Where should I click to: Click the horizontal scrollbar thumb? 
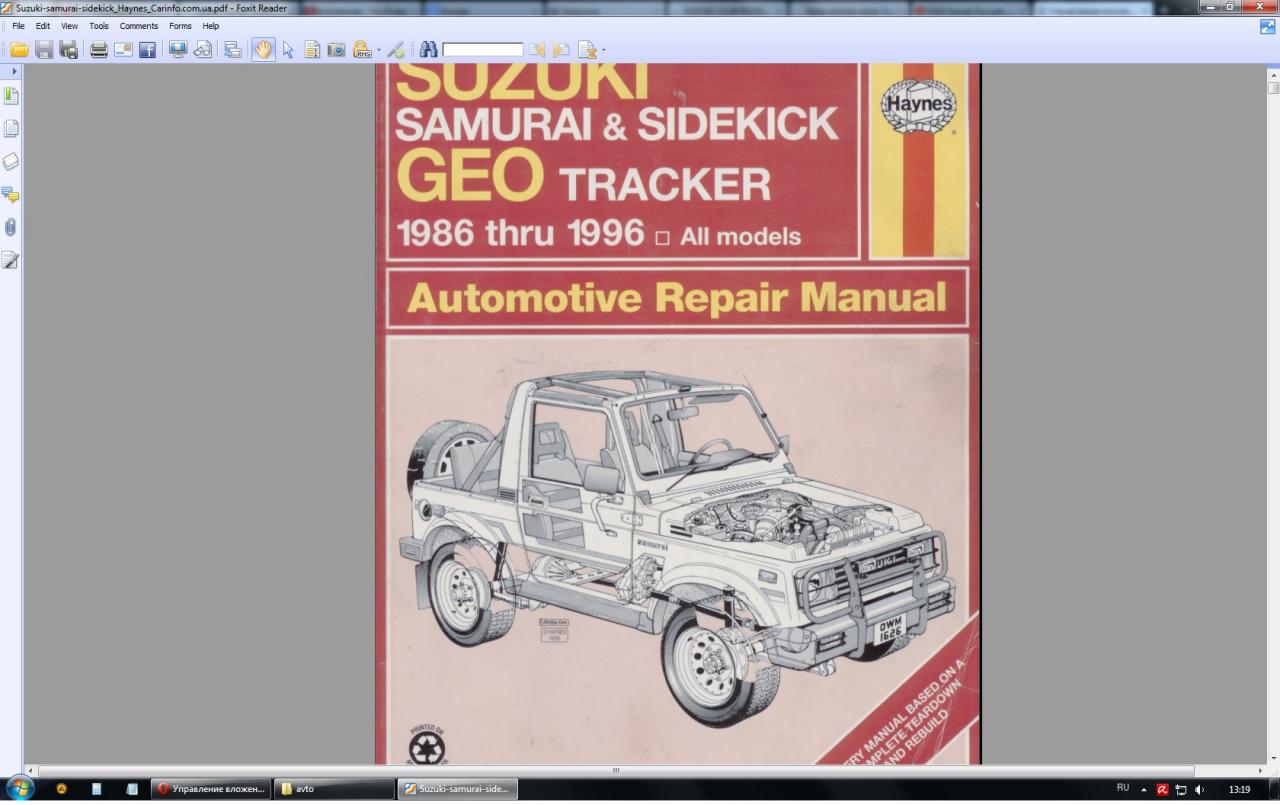tap(615, 771)
